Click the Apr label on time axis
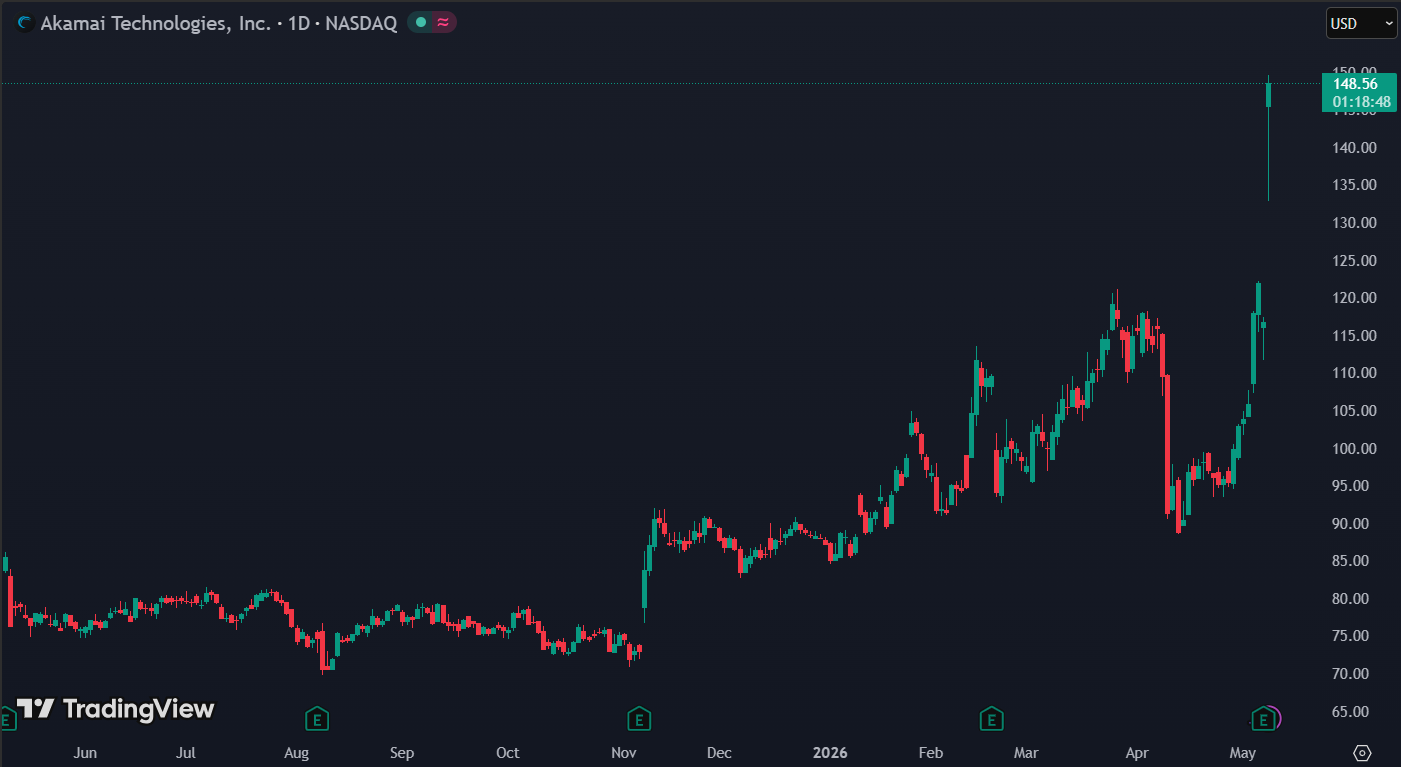The image size is (1401, 767). coord(1137,752)
